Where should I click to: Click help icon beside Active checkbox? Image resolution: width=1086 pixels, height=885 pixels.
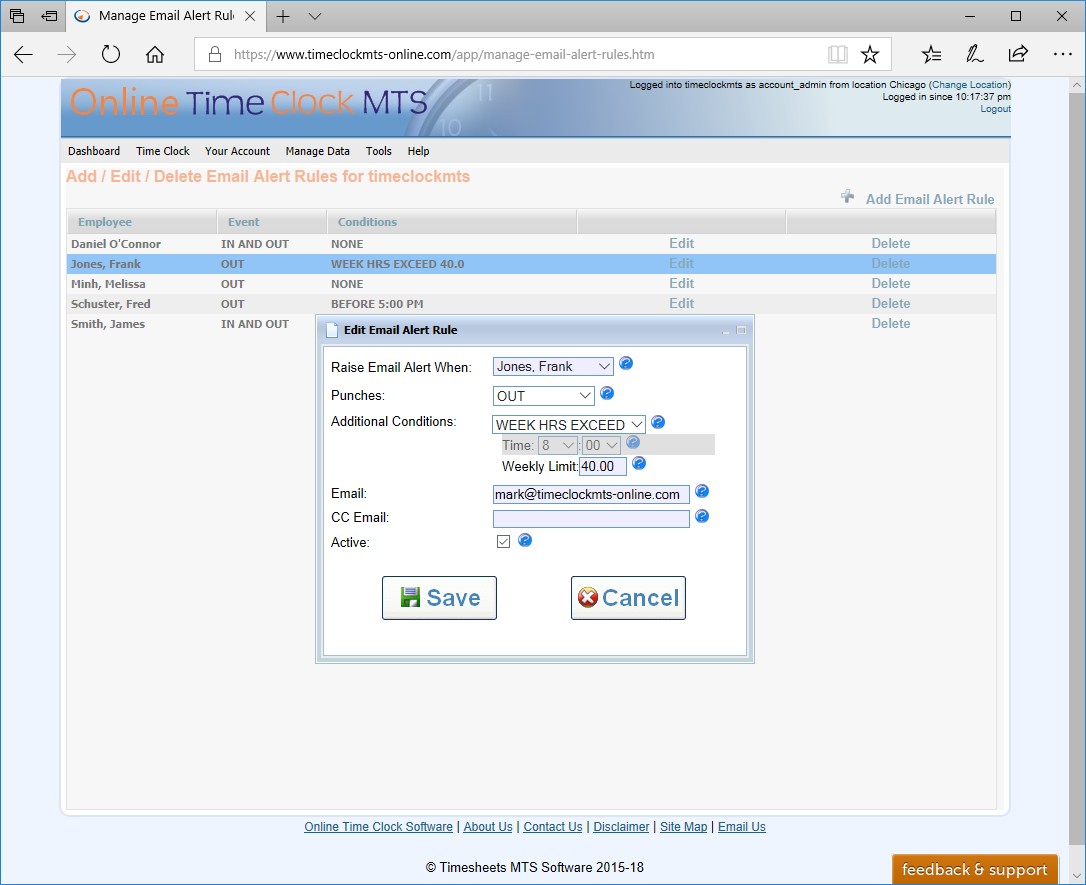pos(525,540)
